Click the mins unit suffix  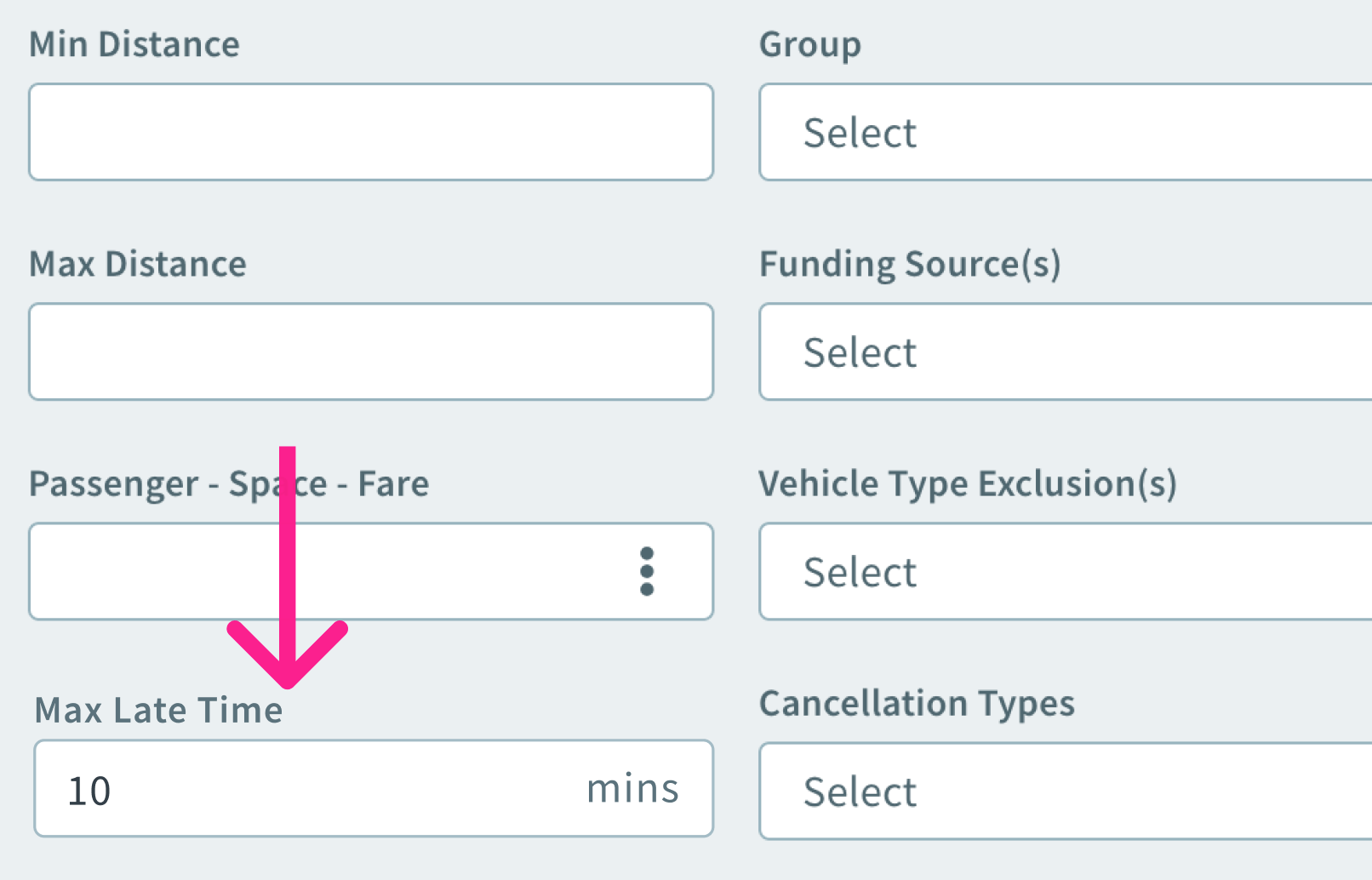tap(632, 789)
